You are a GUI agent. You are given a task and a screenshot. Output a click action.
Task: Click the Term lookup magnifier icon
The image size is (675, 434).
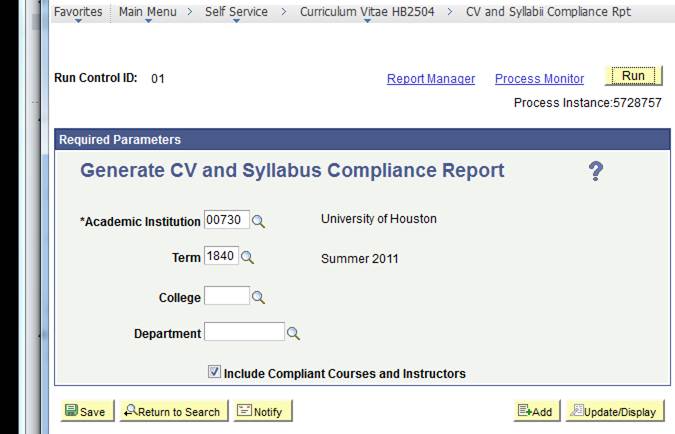[247, 257]
